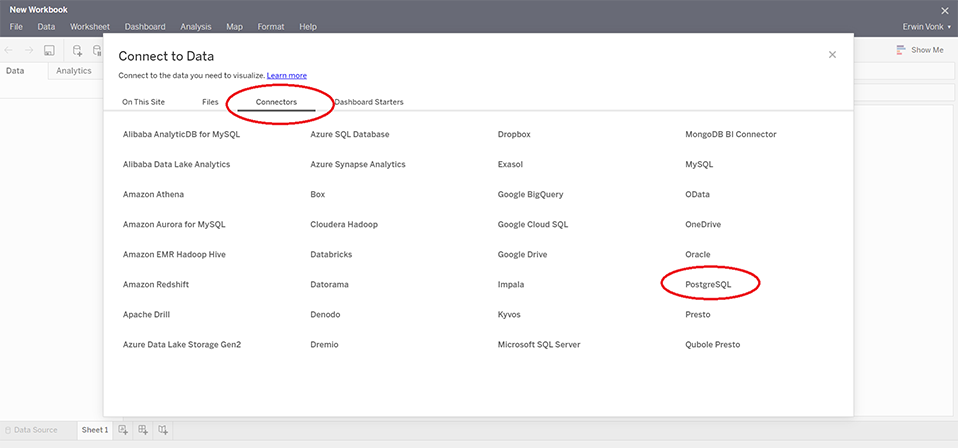Image resolution: width=958 pixels, height=448 pixels.
Task: Add a new dashboard via bottom icon
Action: 143,430
